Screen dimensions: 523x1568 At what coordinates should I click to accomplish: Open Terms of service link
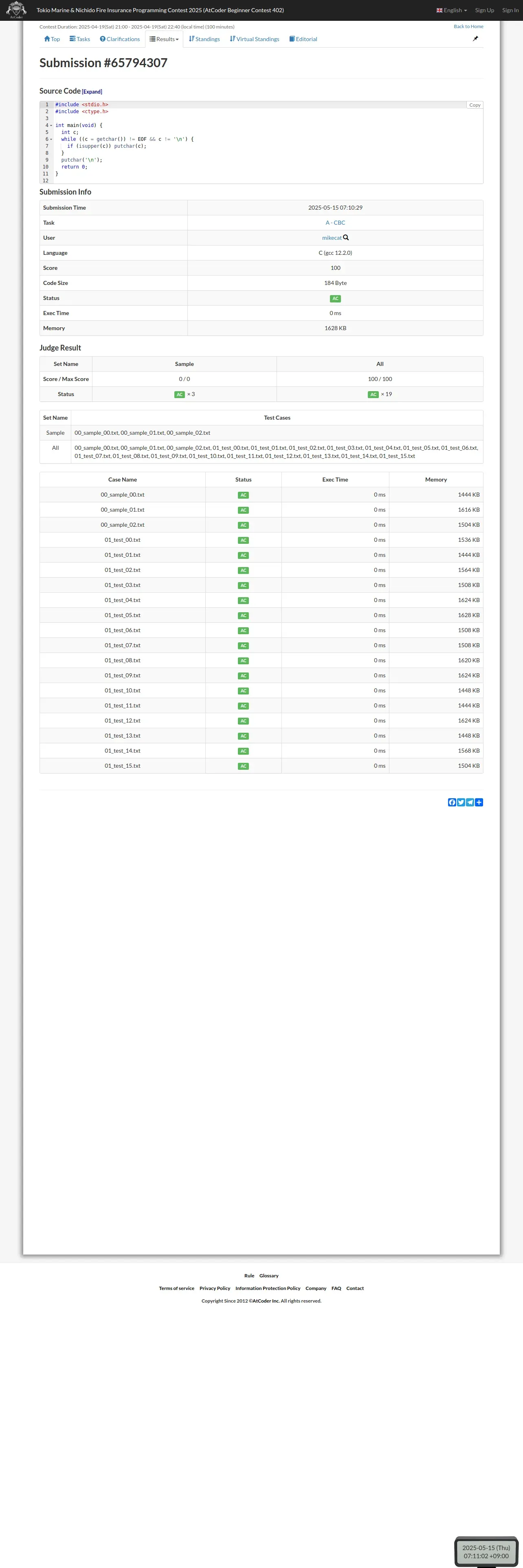(x=176, y=1288)
